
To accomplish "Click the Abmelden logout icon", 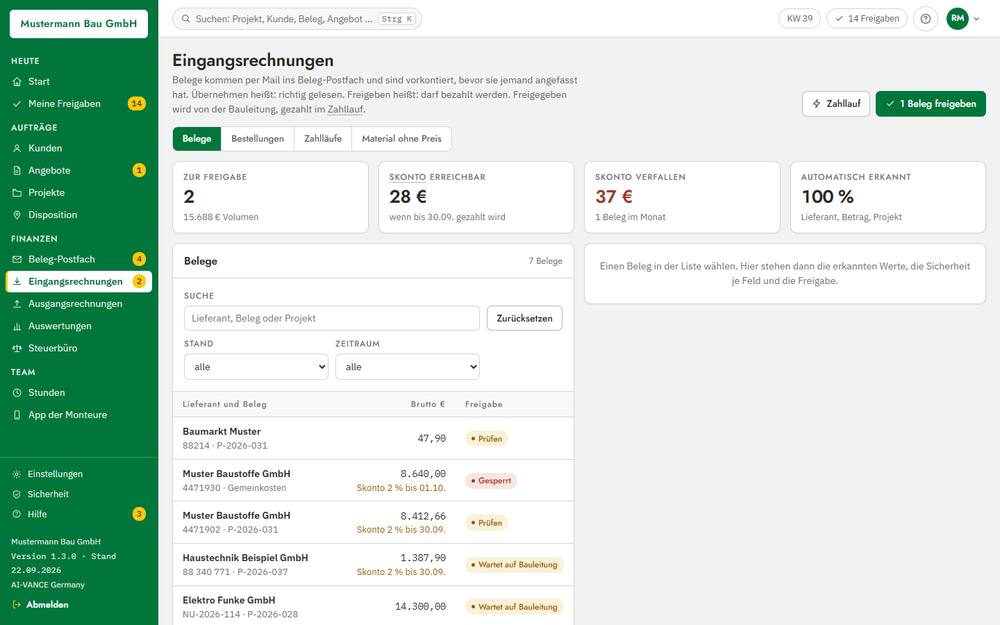I will click(17, 605).
